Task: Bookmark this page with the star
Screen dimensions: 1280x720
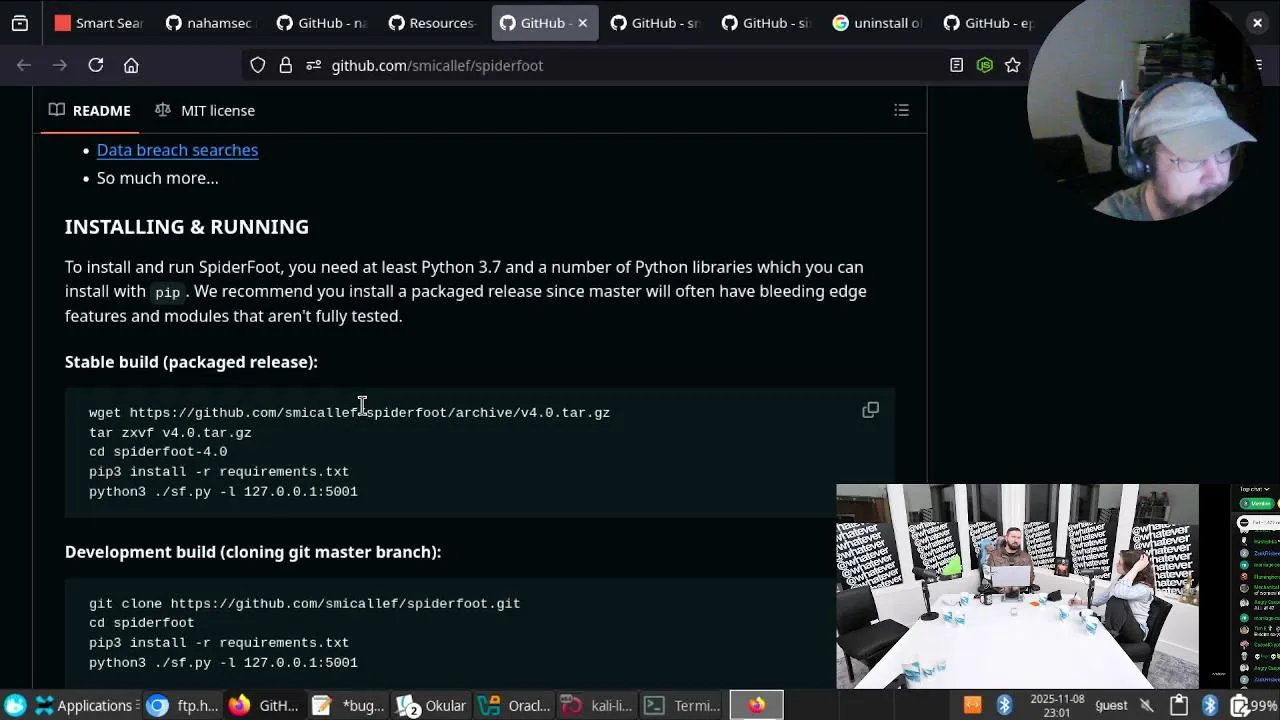Action: 1013,65
